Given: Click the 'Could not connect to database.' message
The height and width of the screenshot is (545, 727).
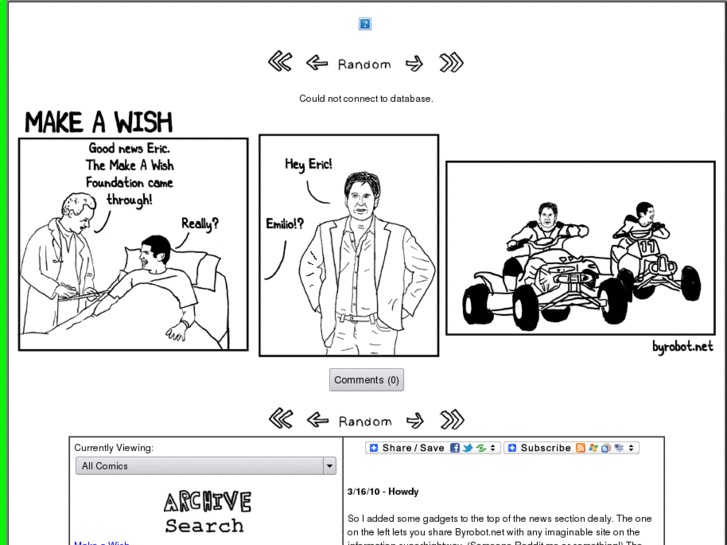Looking at the screenshot, I should click(x=366, y=98).
